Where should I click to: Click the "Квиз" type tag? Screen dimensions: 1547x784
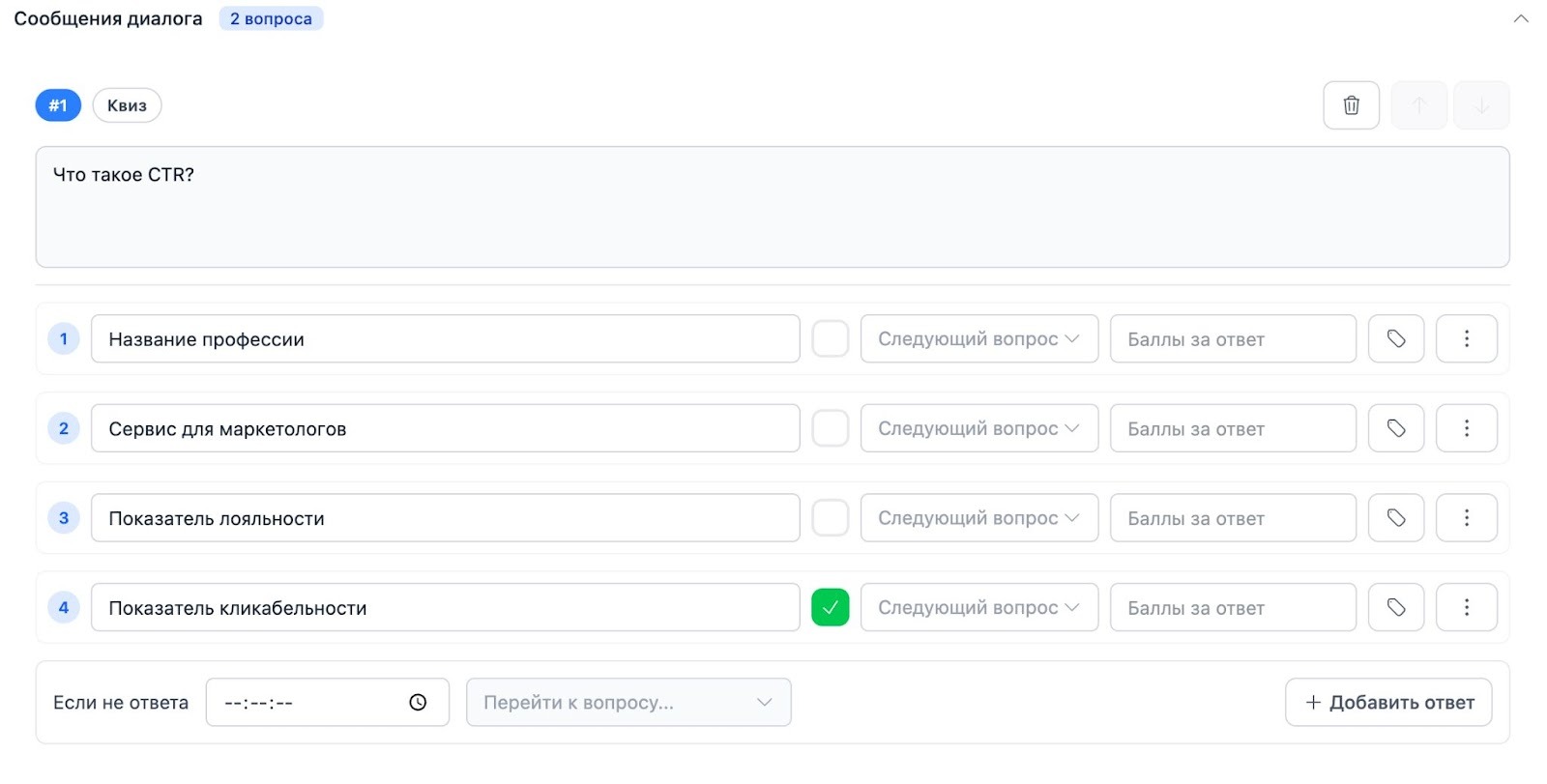pyautogui.click(x=127, y=105)
